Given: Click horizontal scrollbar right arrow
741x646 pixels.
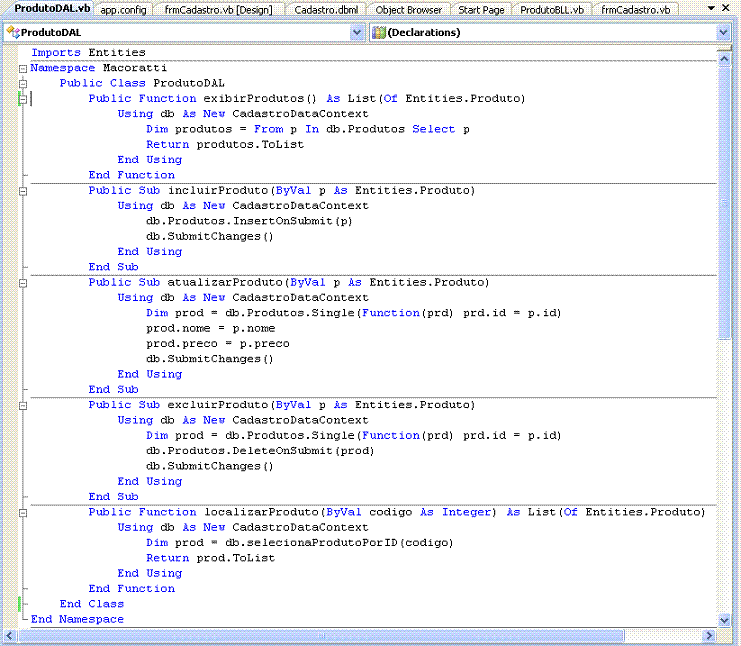Looking at the screenshot, I should 709,636.
